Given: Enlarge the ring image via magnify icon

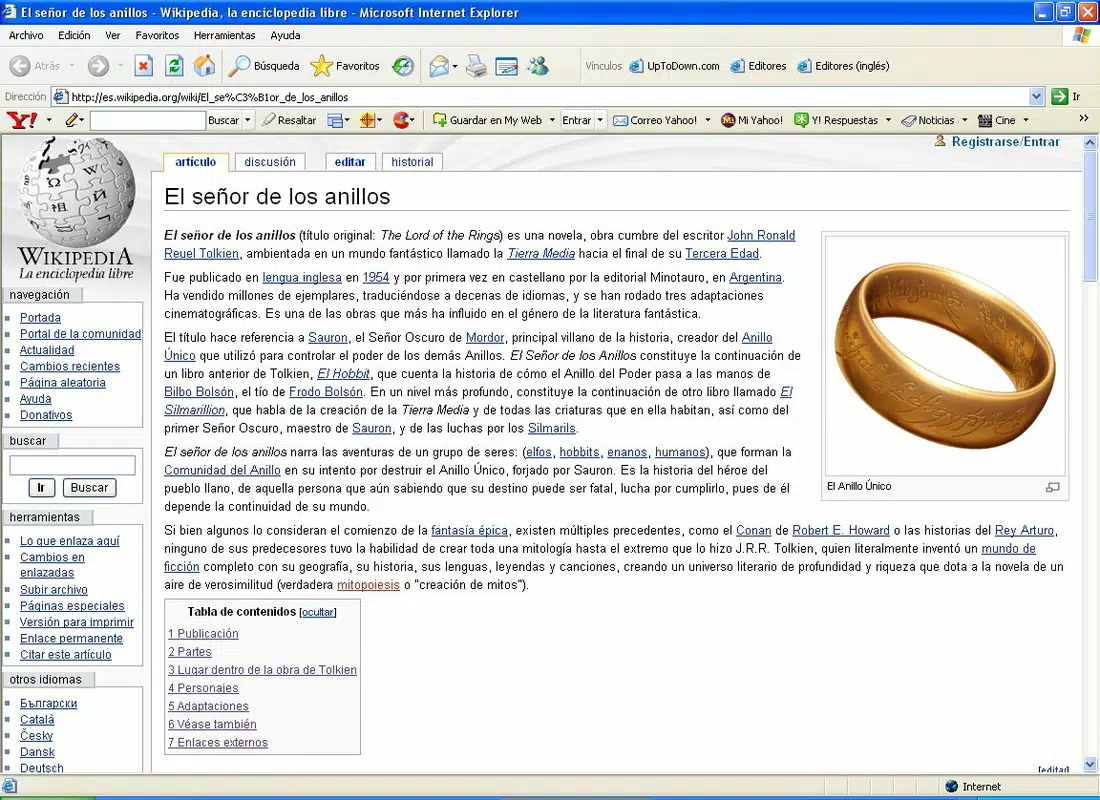Looking at the screenshot, I should tap(1052, 487).
